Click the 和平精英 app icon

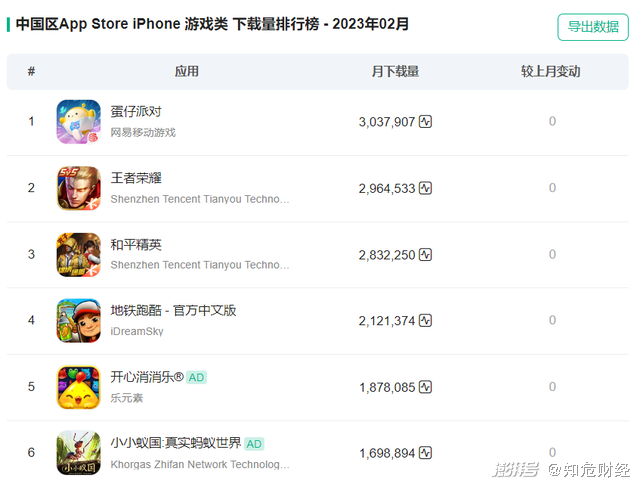pos(78,255)
